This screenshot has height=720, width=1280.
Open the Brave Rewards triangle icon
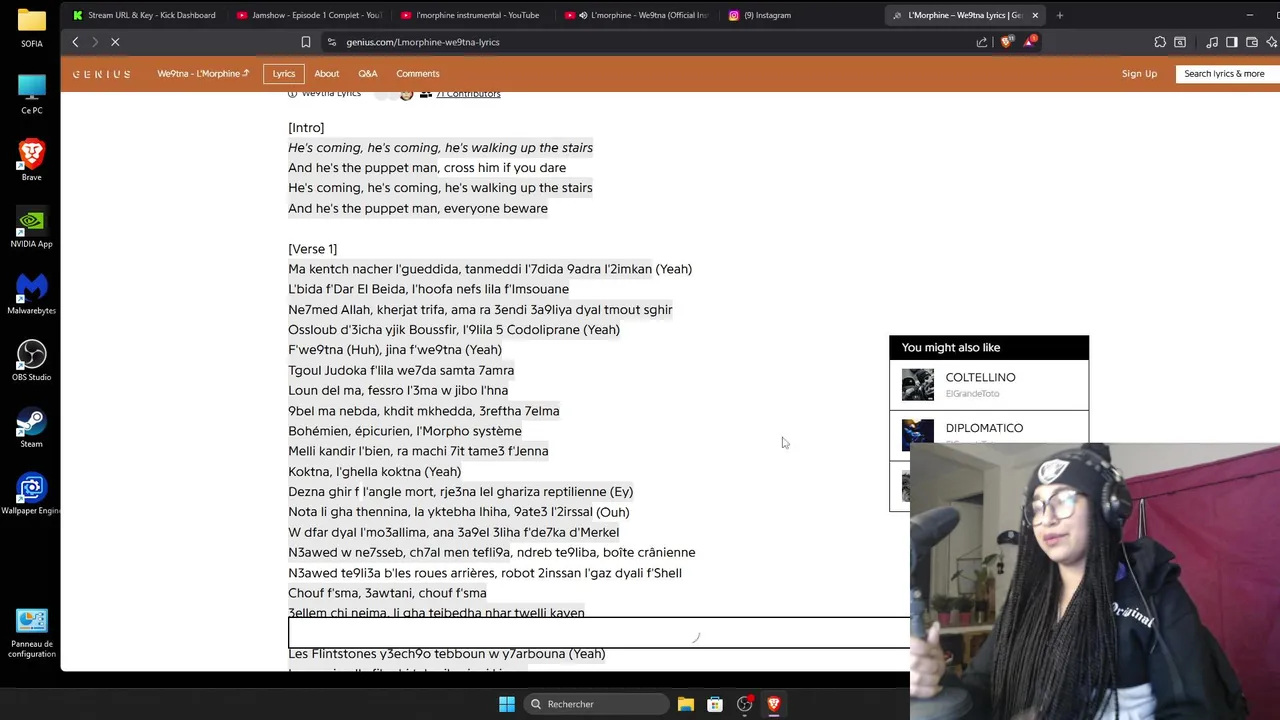1029,42
